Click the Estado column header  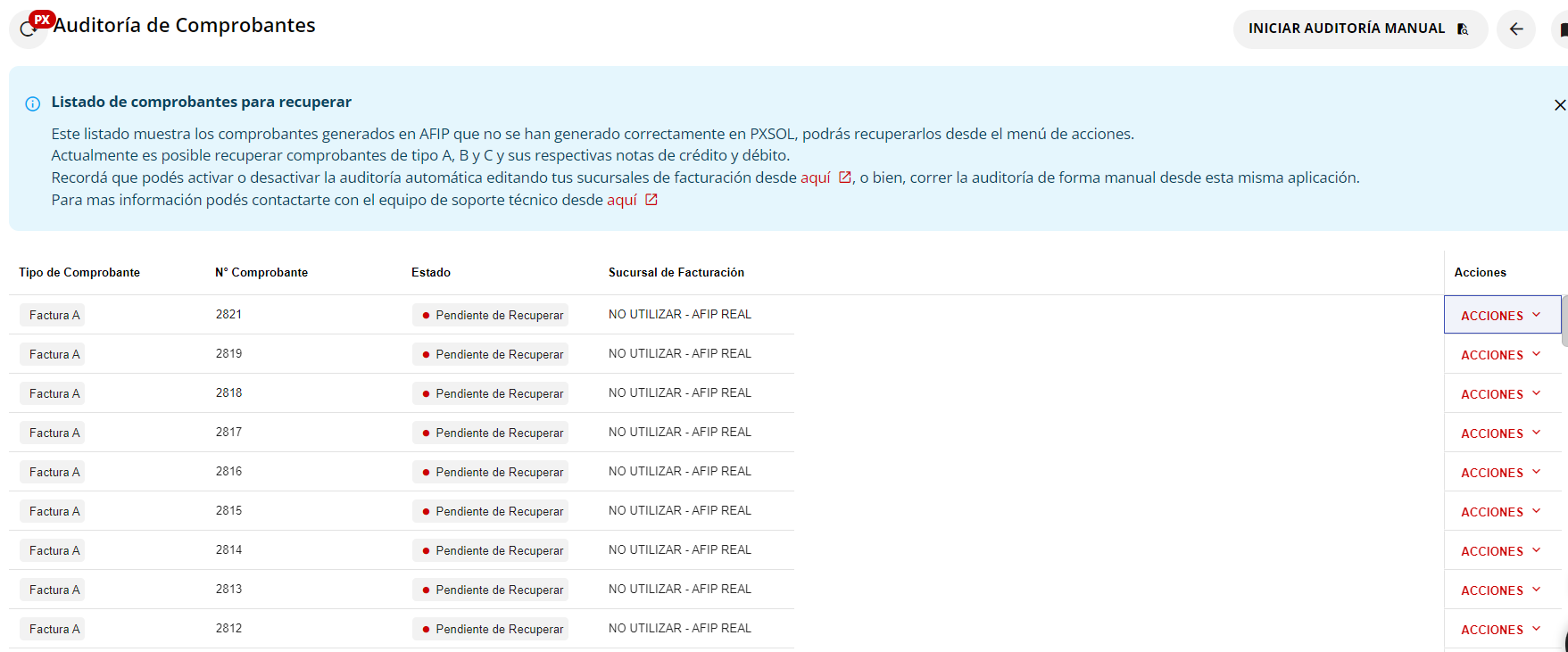tap(431, 273)
